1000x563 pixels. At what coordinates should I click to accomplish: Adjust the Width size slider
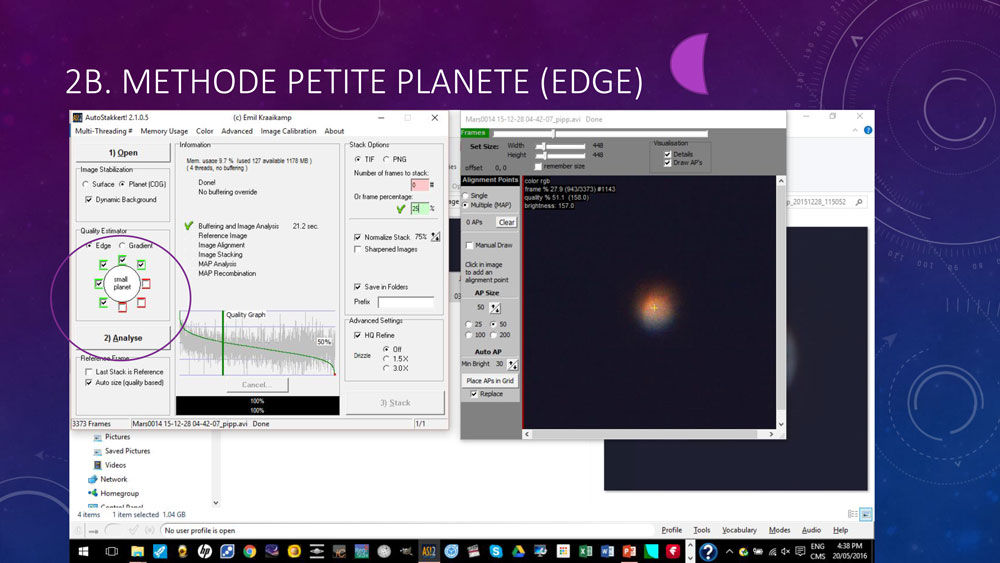(x=561, y=146)
